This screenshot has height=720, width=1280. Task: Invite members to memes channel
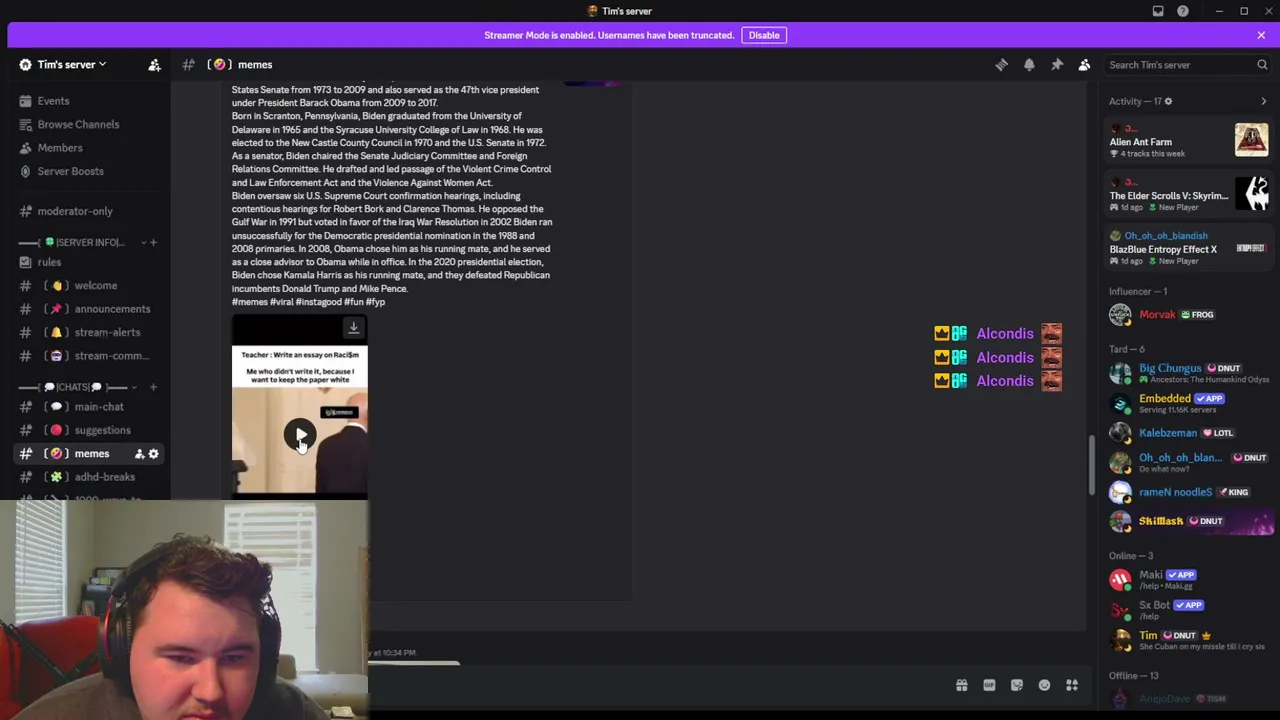139,454
